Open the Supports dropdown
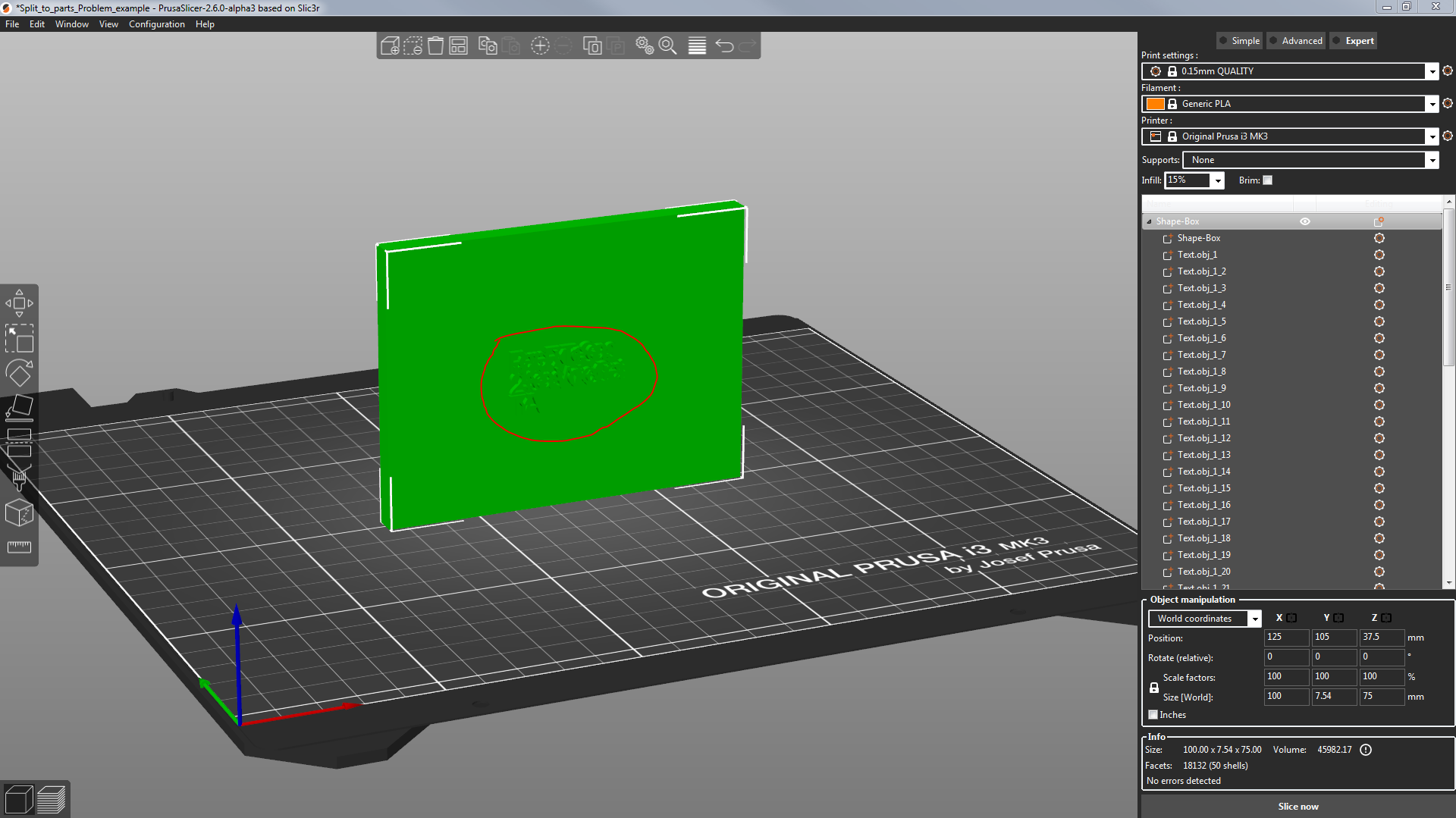Screen dimensions: 1456x818 click(x=1432, y=160)
